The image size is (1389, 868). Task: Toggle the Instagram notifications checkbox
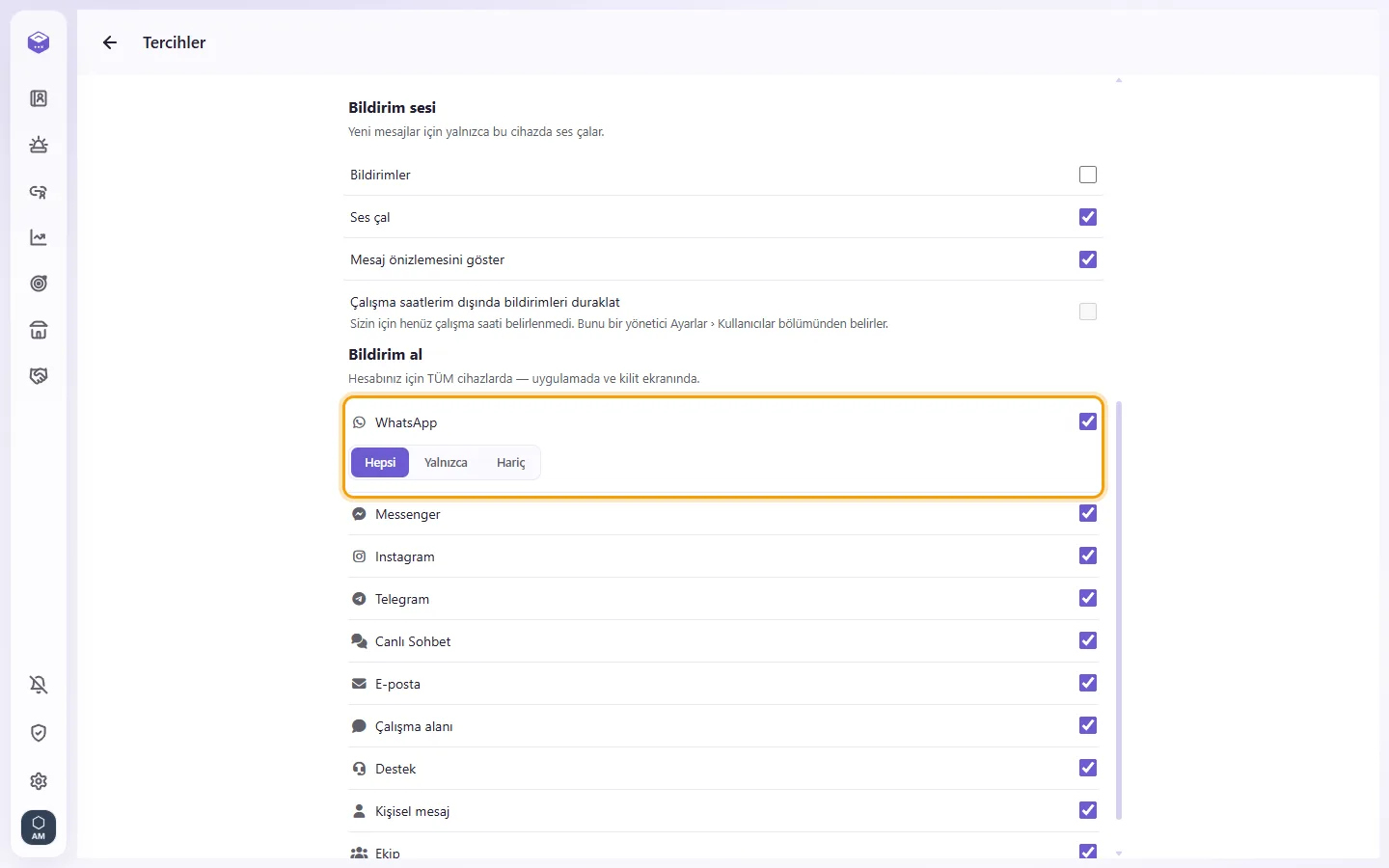click(1088, 556)
